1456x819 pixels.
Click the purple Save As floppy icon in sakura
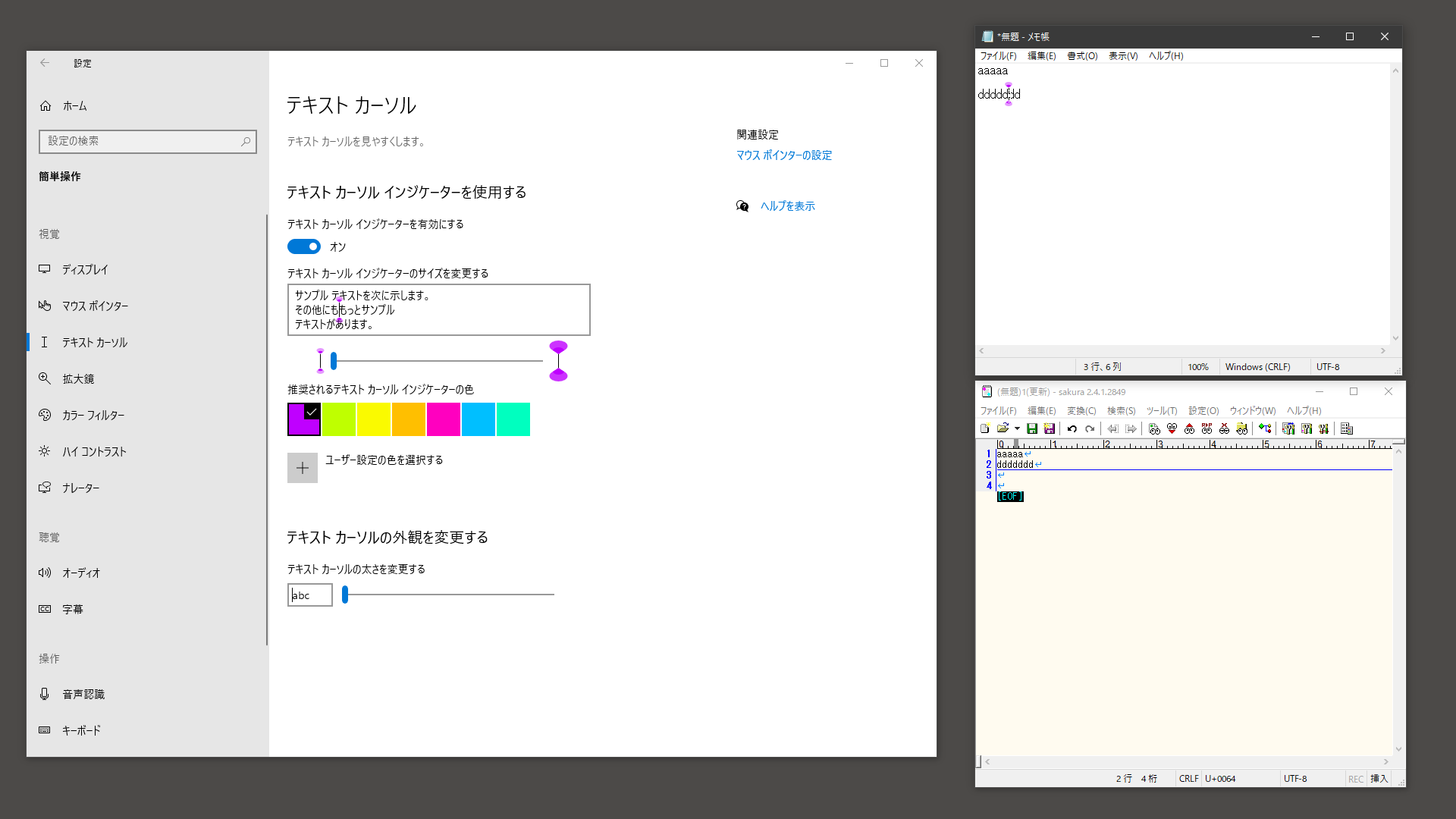(x=1050, y=428)
